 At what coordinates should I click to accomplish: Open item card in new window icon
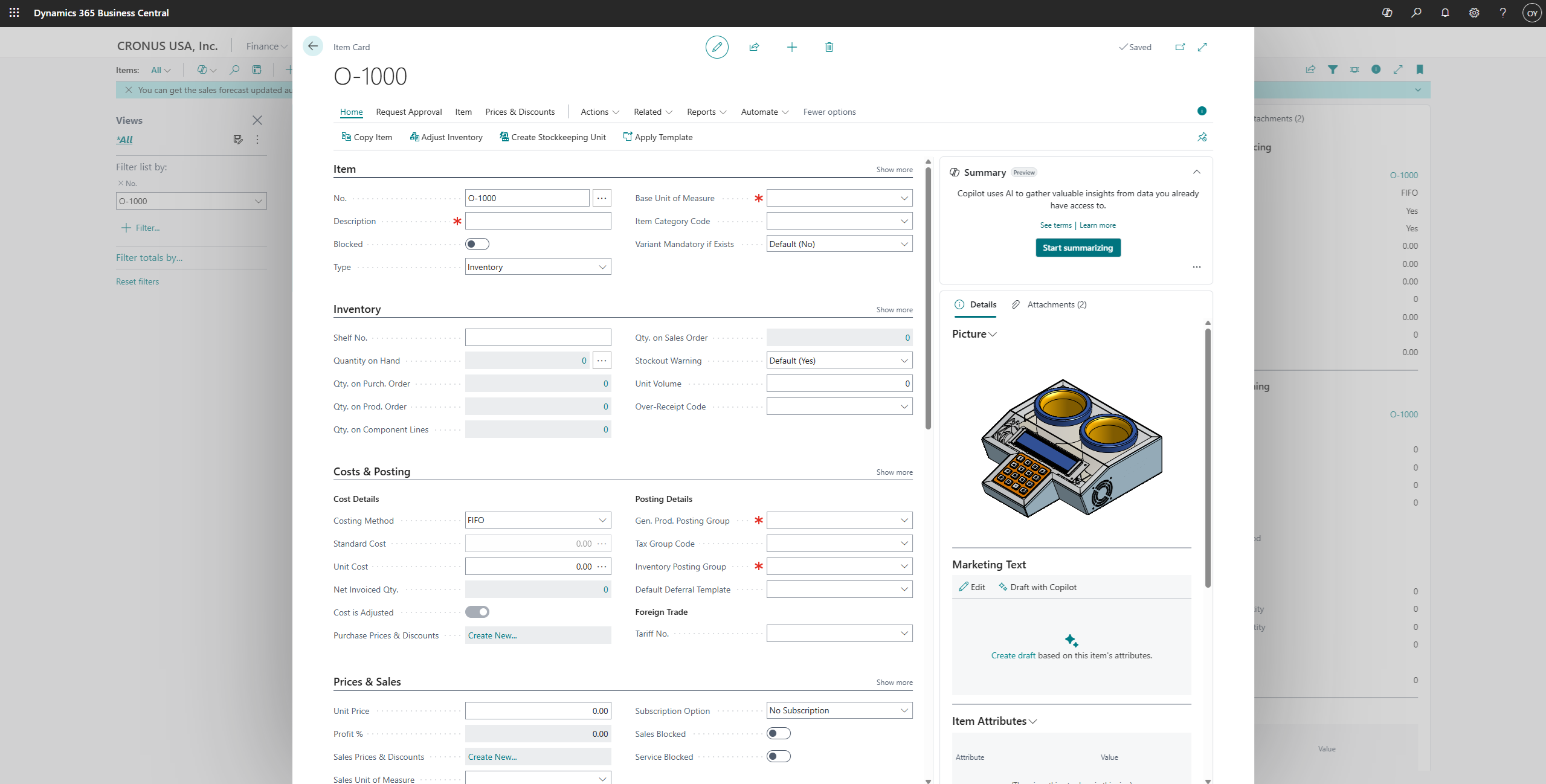tap(1180, 47)
